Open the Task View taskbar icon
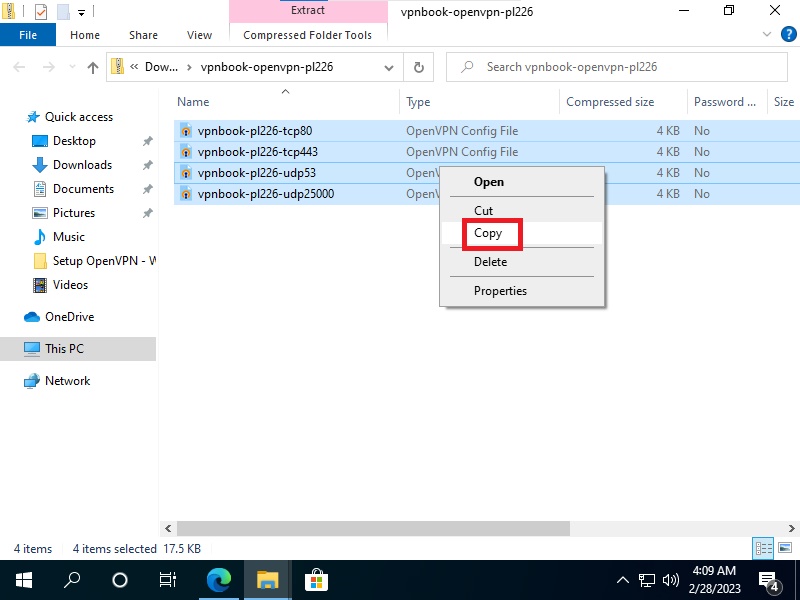Screen dimensions: 800x600 [168, 580]
